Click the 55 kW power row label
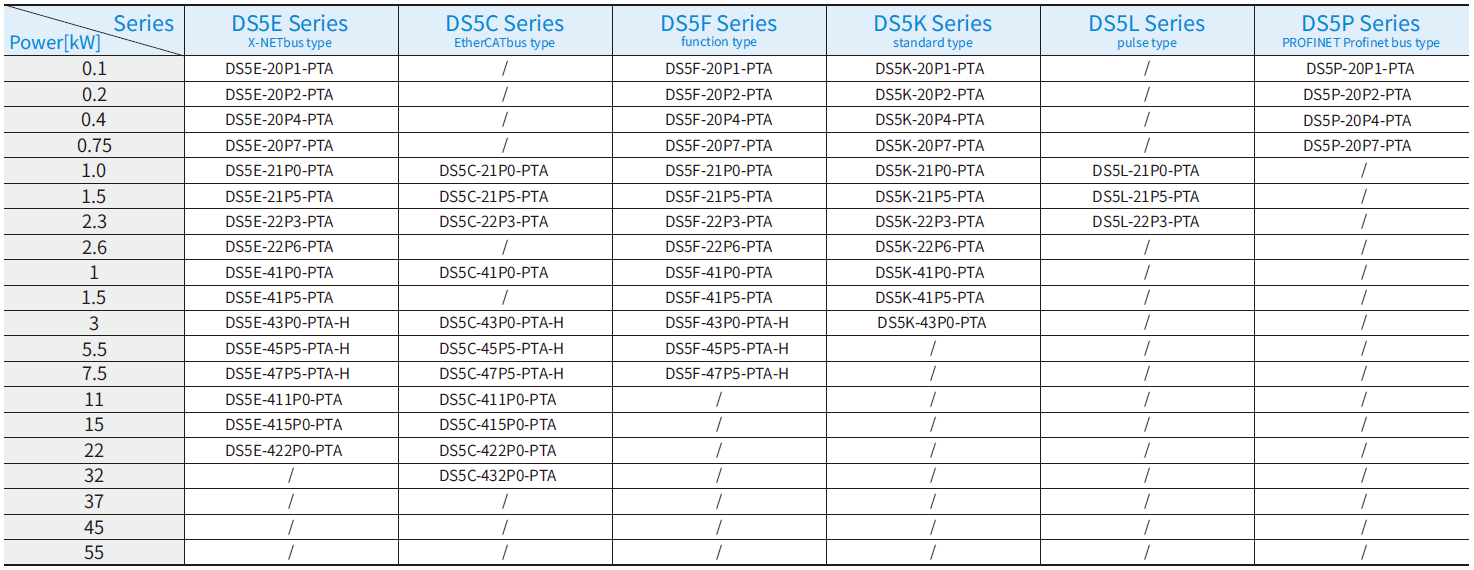 pyautogui.click(x=94, y=553)
